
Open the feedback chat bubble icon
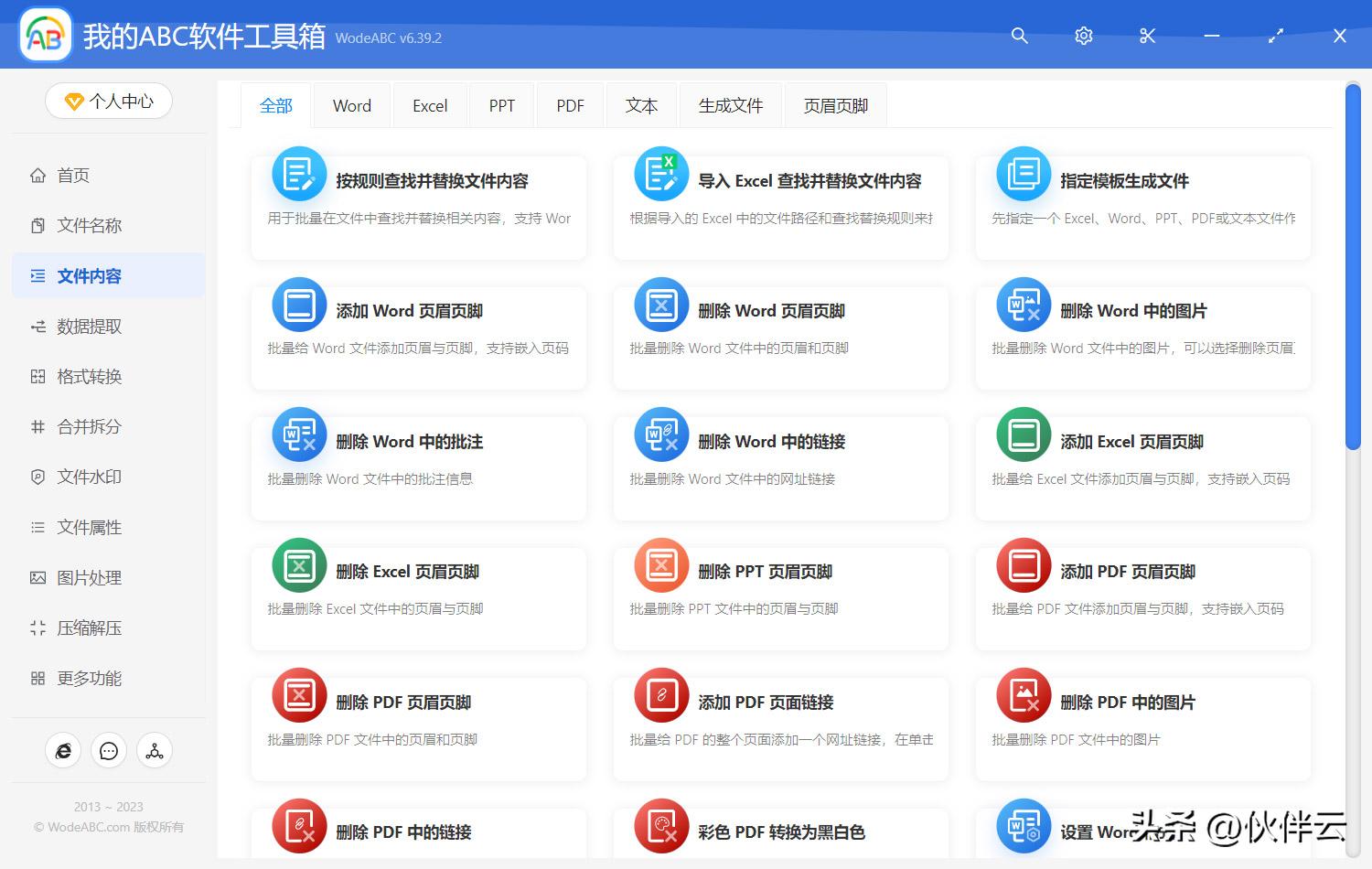point(108,750)
